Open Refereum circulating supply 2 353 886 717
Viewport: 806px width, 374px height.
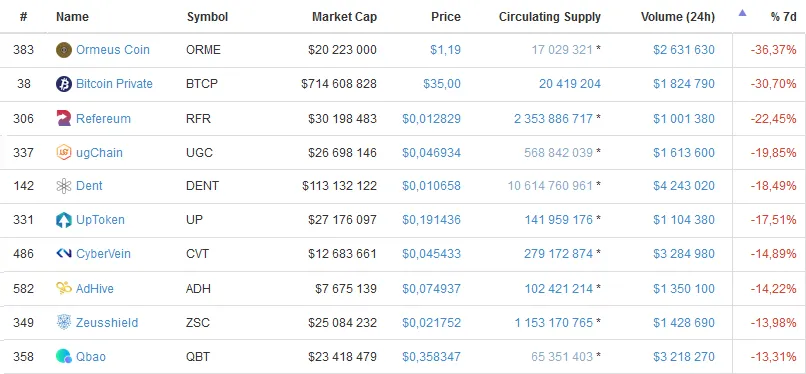click(553, 119)
